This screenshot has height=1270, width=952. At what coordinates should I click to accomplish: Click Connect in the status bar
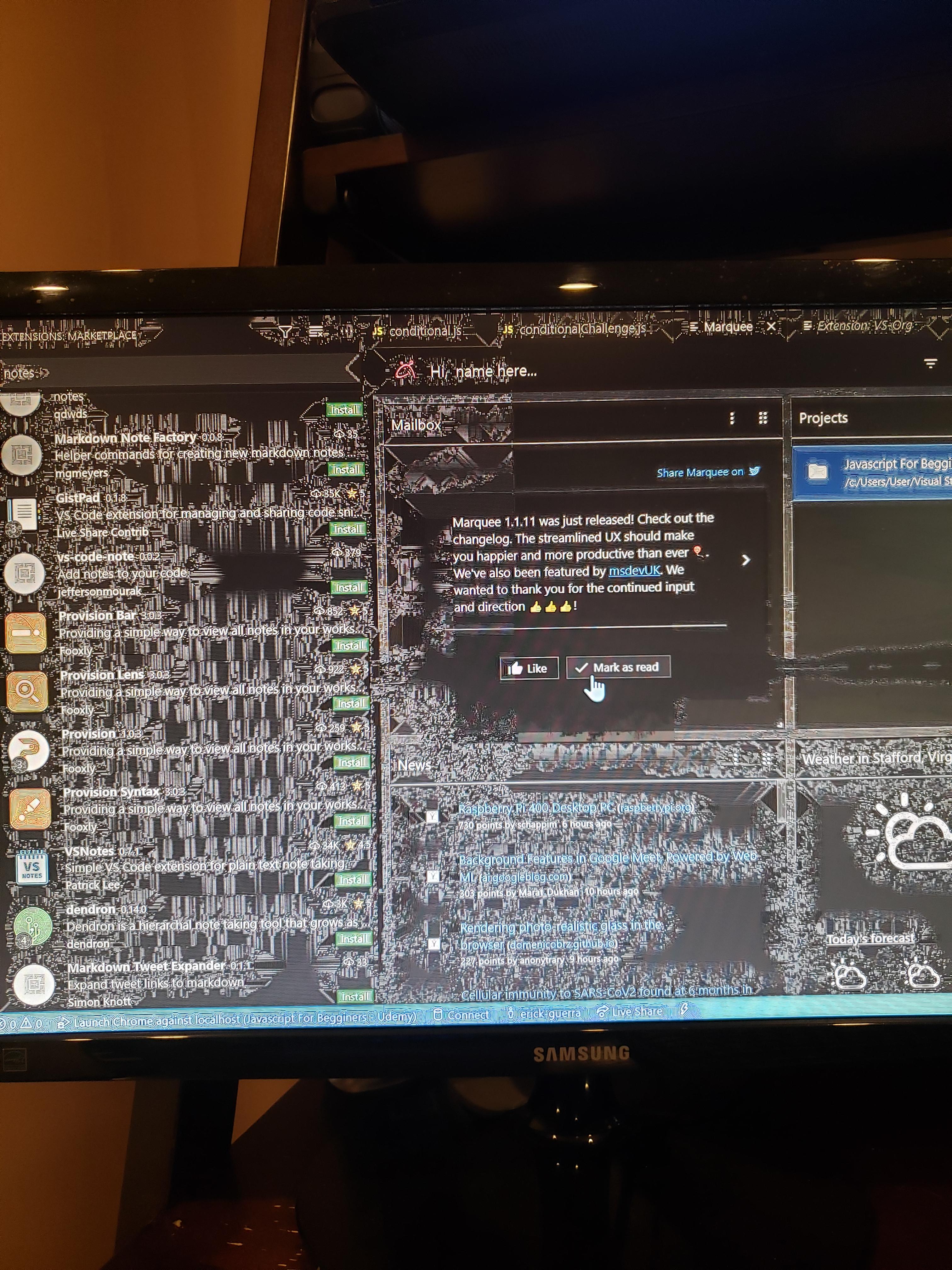tap(462, 1015)
